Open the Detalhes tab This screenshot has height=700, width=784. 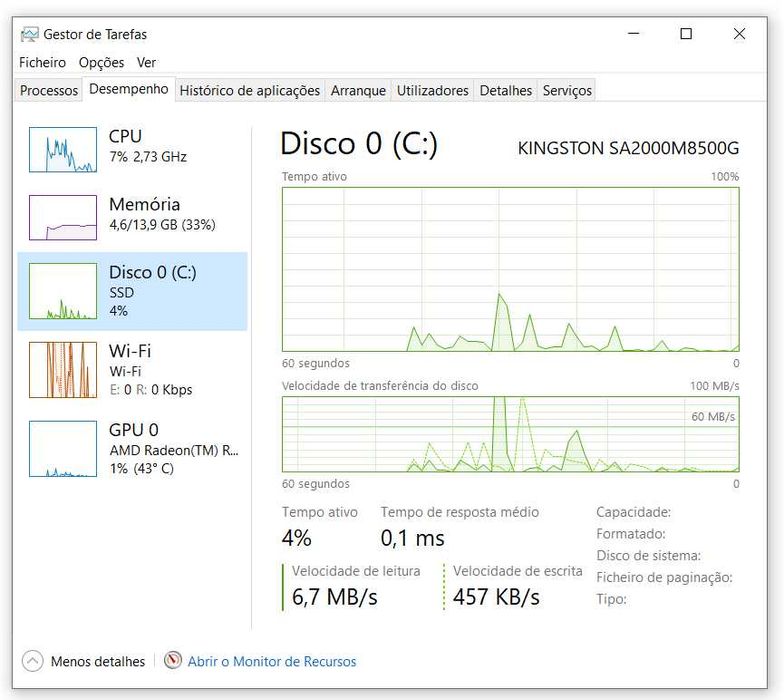coord(506,90)
